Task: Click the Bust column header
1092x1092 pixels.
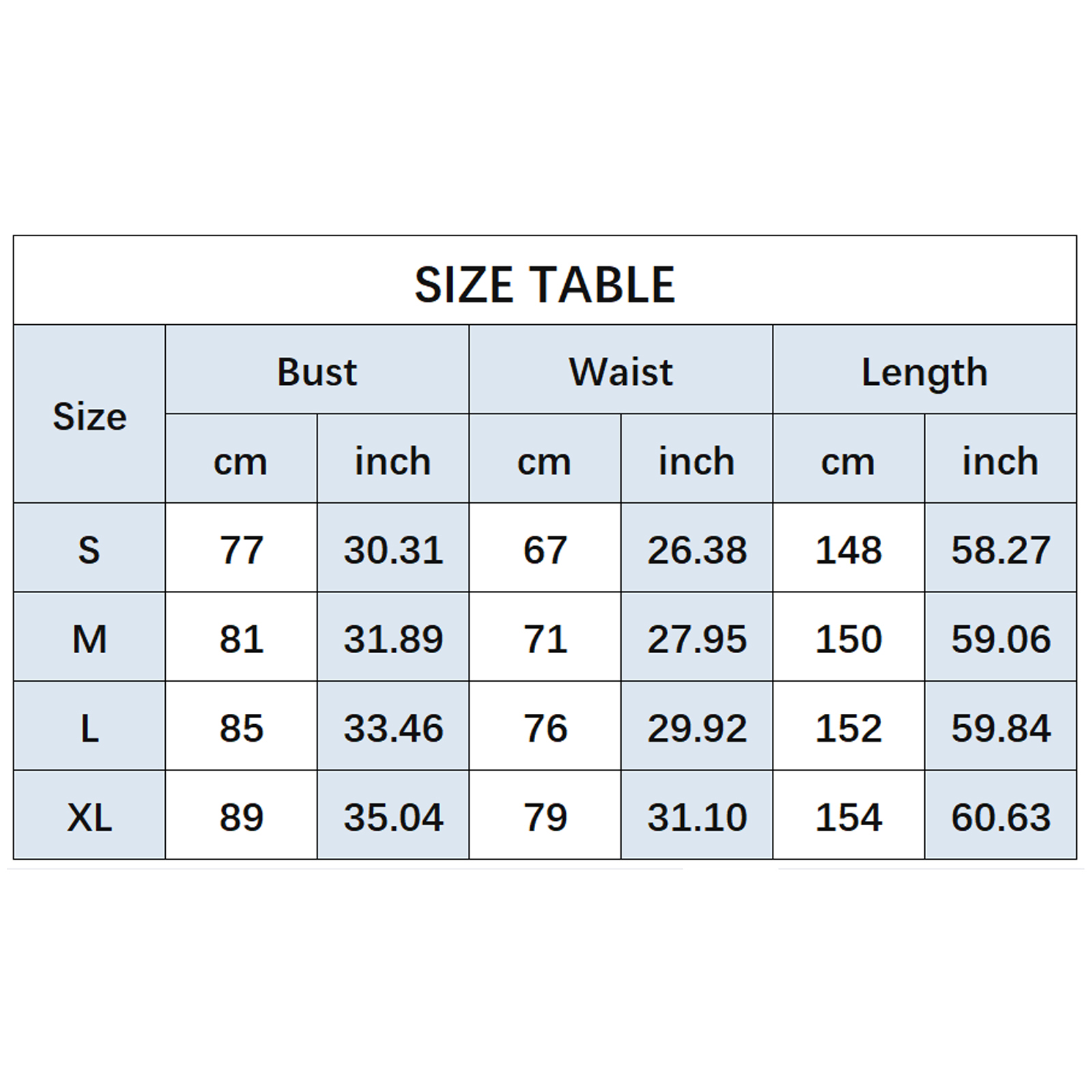Action: pos(317,372)
